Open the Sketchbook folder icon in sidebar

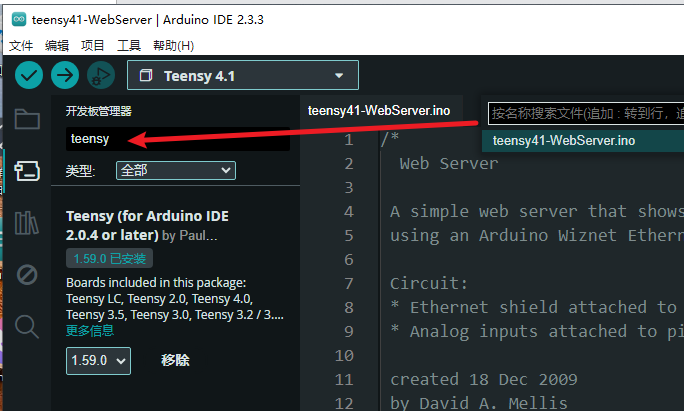[x=27, y=119]
